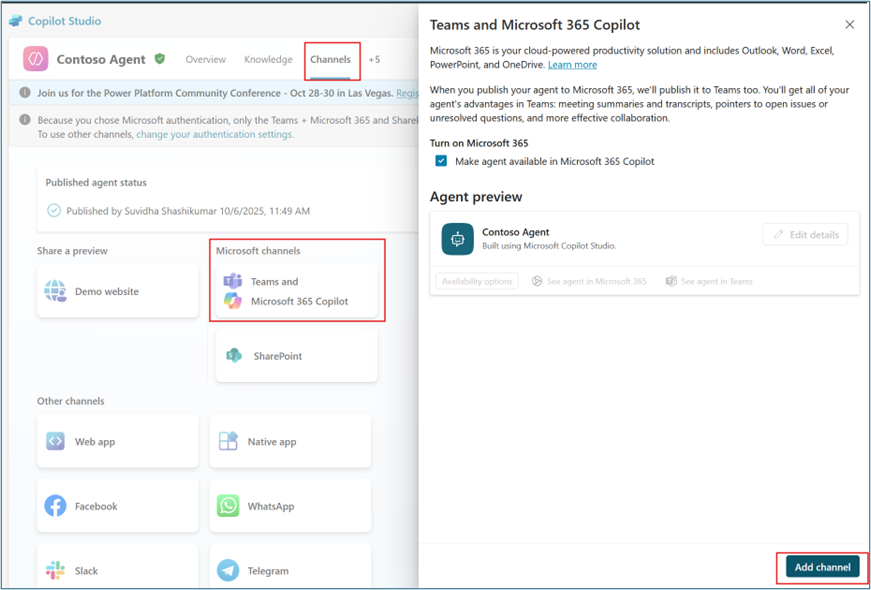This screenshot has height=590, width=871.
Task: Enable making the agent available in Microsoft 365 Copilot
Action: (x=442, y=160)
